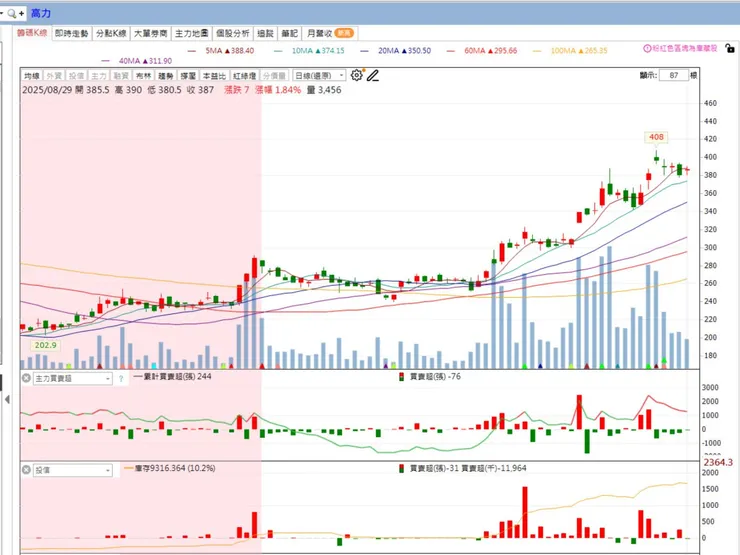Click the magnifier zoom-in icon
Image resolution: width=740 pixels, height=555 pixels.
(11, 14)
